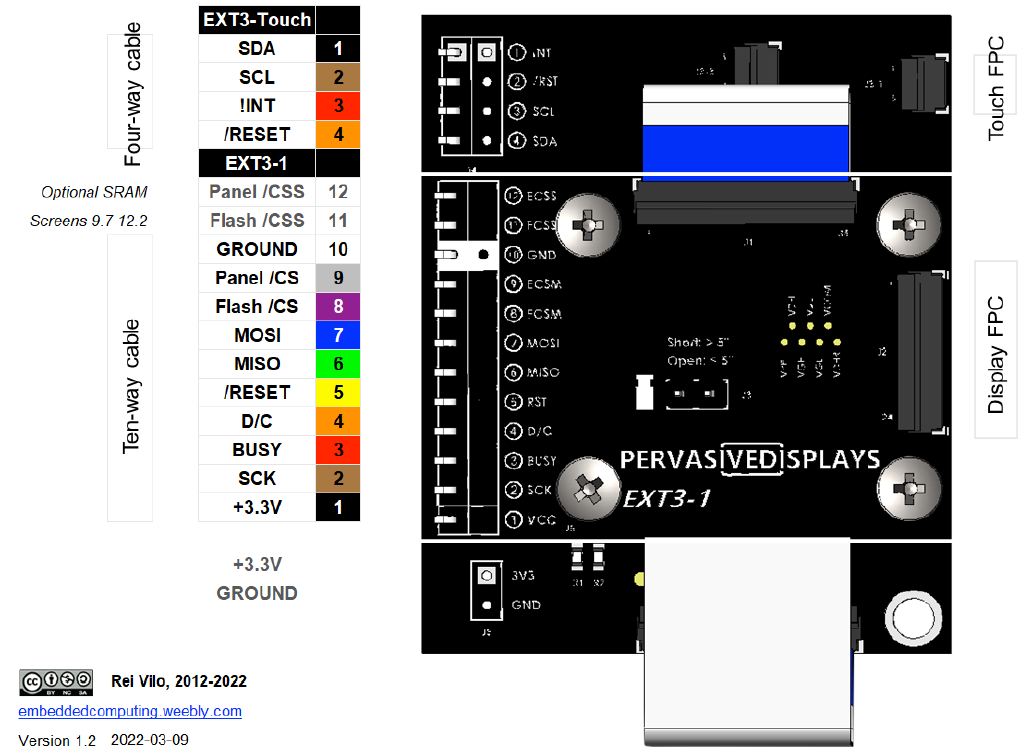Click the orange swatch beside D/C

(x=338, y=421)
